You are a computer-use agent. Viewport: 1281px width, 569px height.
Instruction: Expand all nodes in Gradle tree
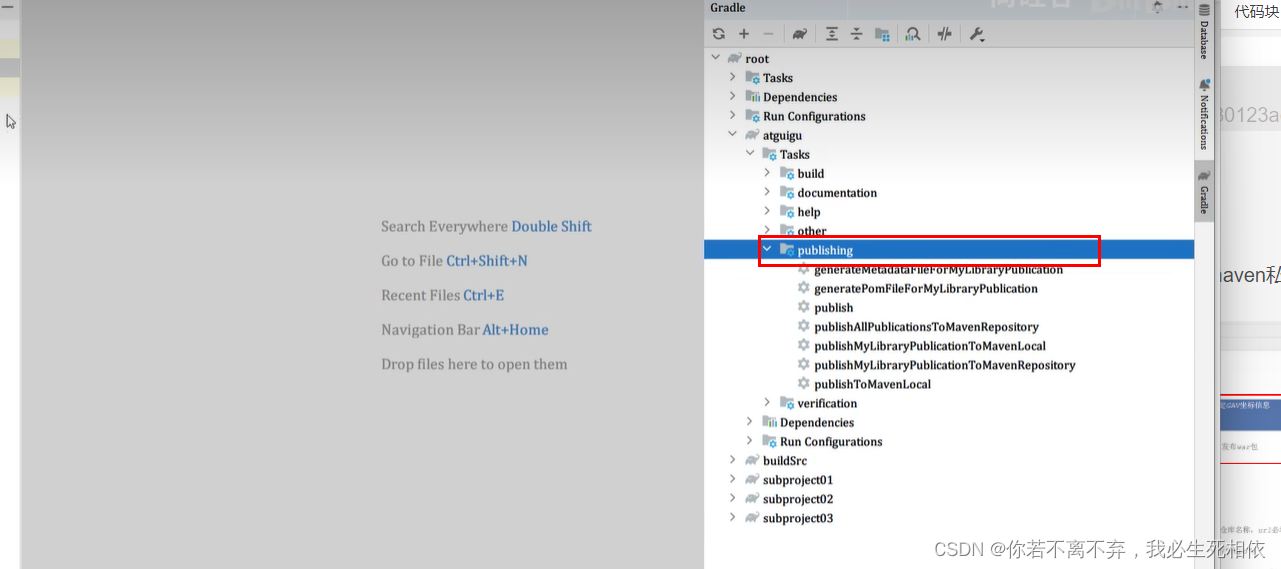(x=832, y=34)
